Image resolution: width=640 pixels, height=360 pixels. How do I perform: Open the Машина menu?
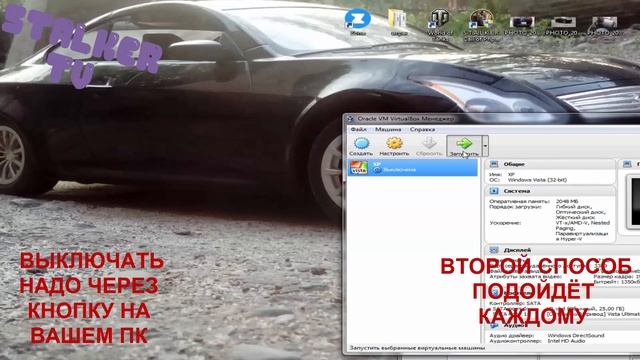pos(388,129)
